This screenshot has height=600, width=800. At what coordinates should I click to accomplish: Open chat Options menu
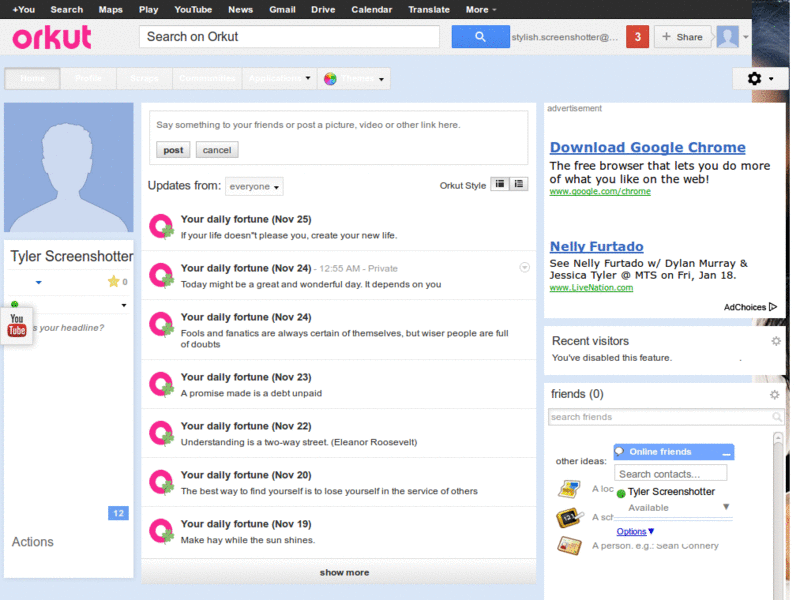(x=635, y=531)
